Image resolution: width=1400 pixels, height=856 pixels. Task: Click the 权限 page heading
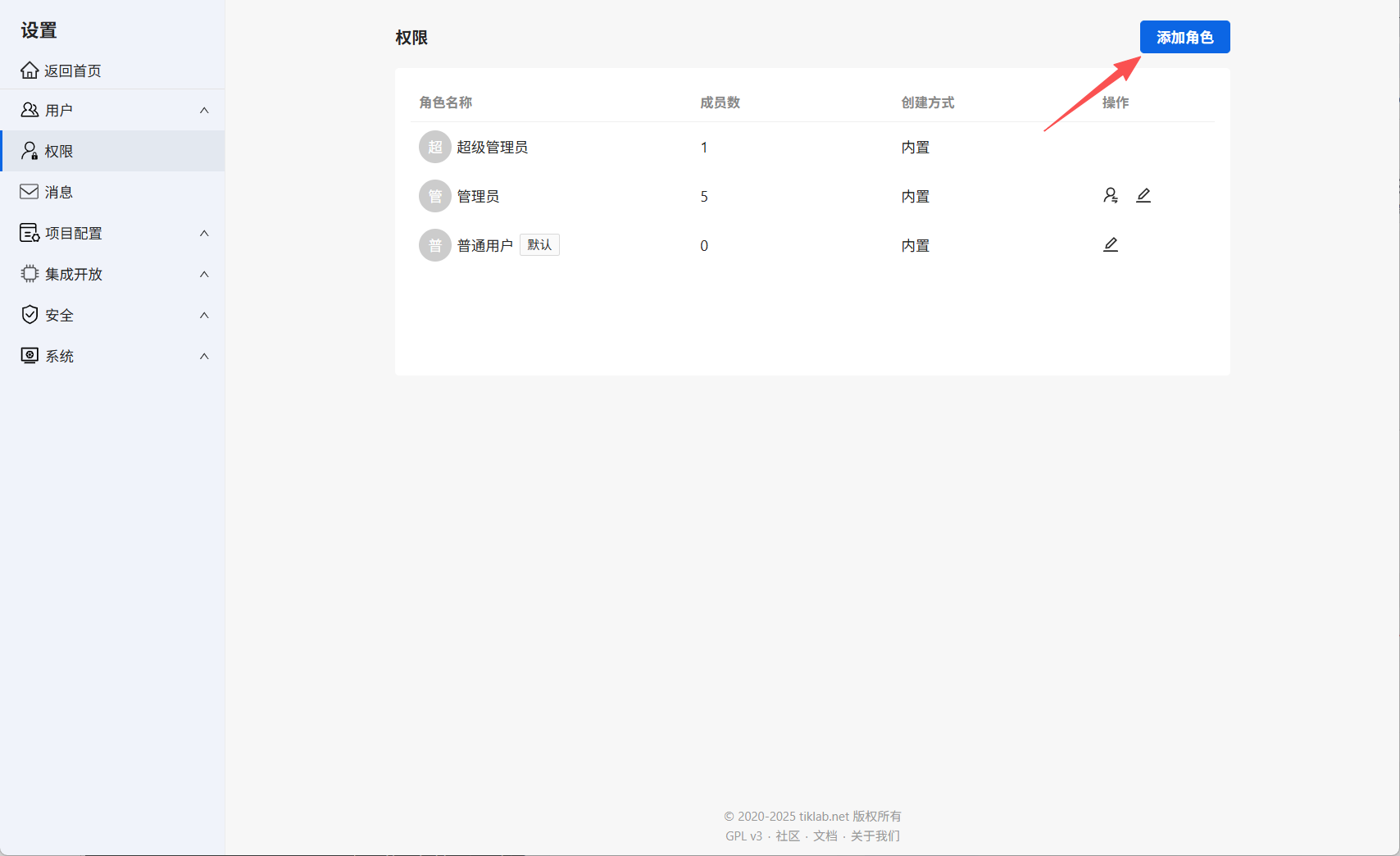pyautogui.click(x=411, y=37)
